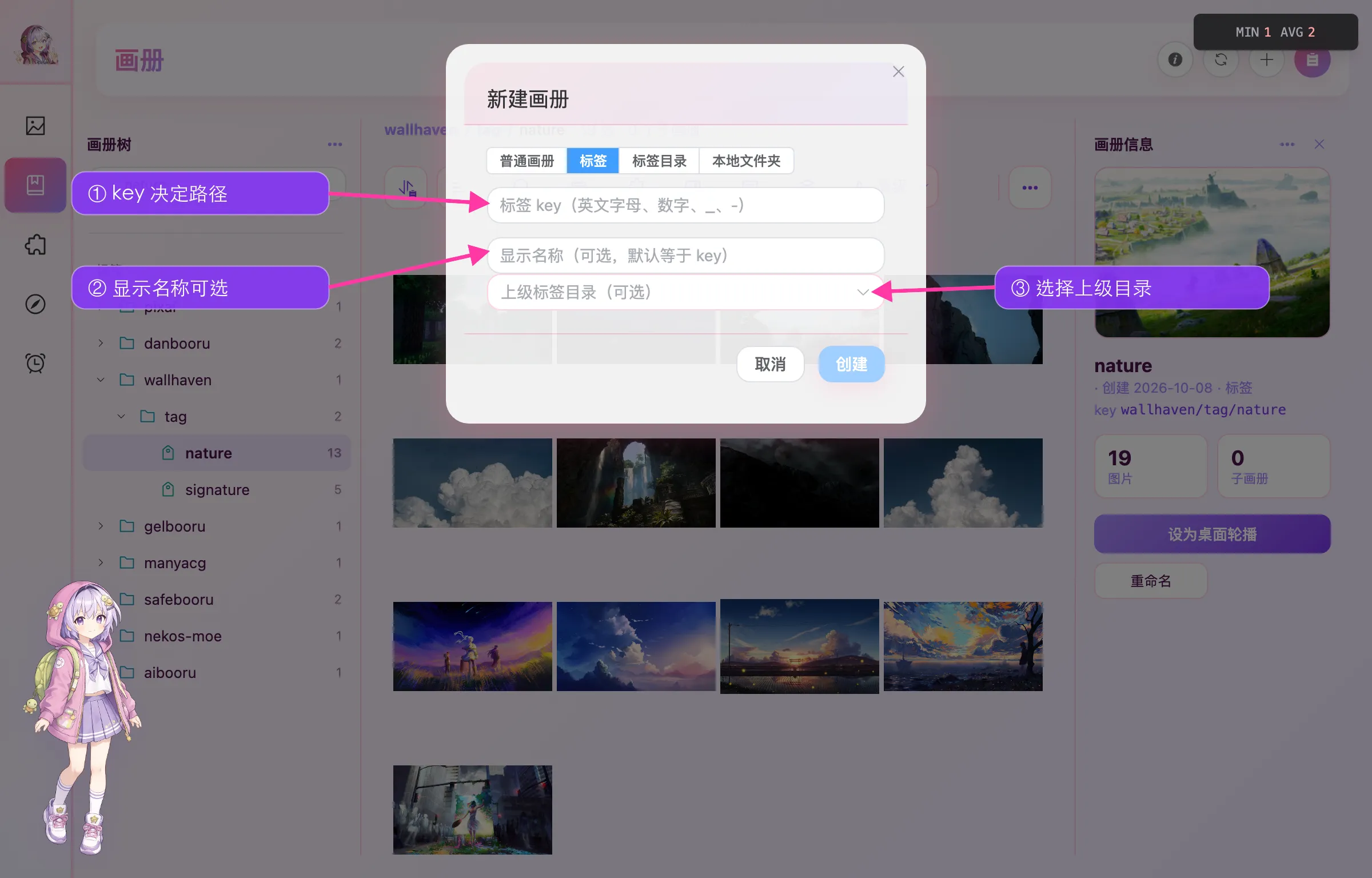The height and width of the screenshot is (878, 1372).
Task: Open the image toolbar overflow dots button
Action: point(1030,188)
